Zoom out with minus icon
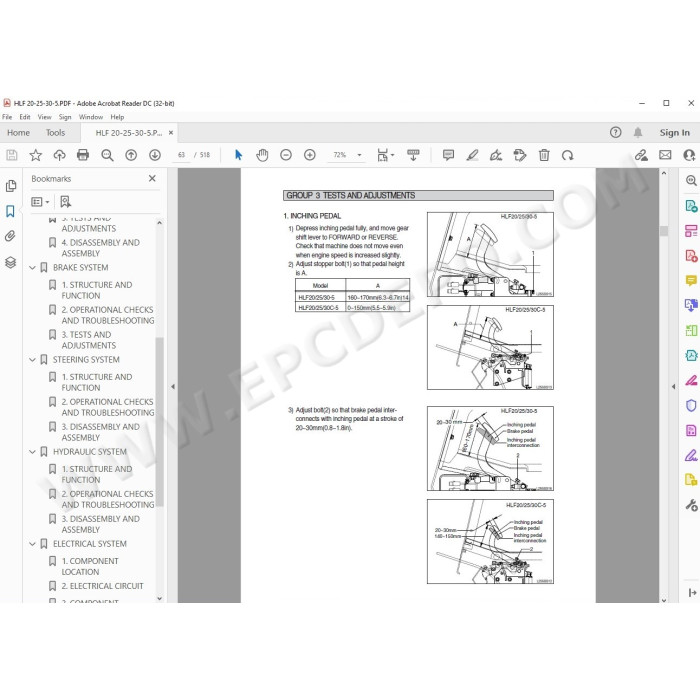The image size is (700, 700). [286, 155]
